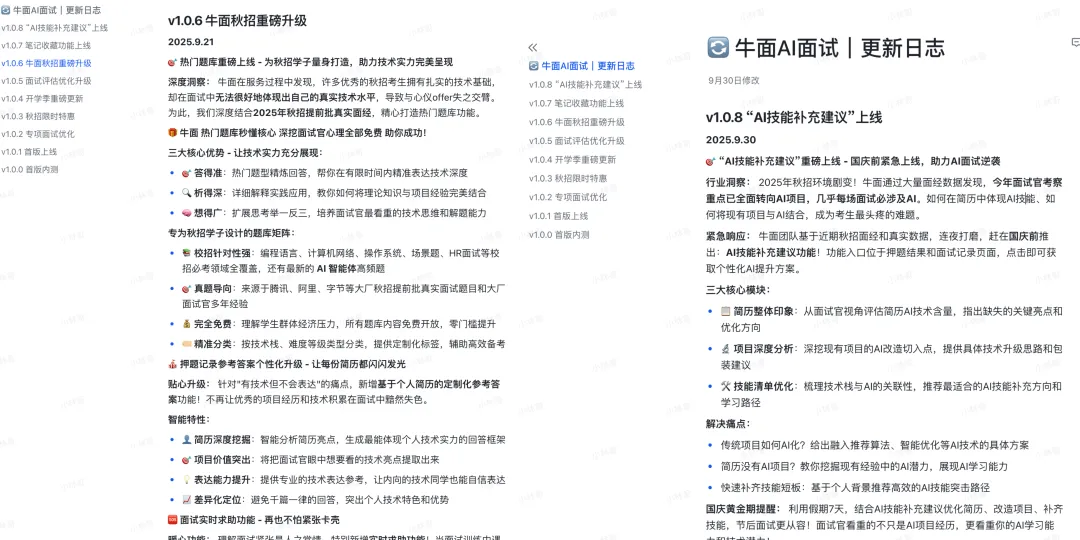Click the date 2025.9.30
This screenshot has height=540, width=1080.
tap(731, 140)
